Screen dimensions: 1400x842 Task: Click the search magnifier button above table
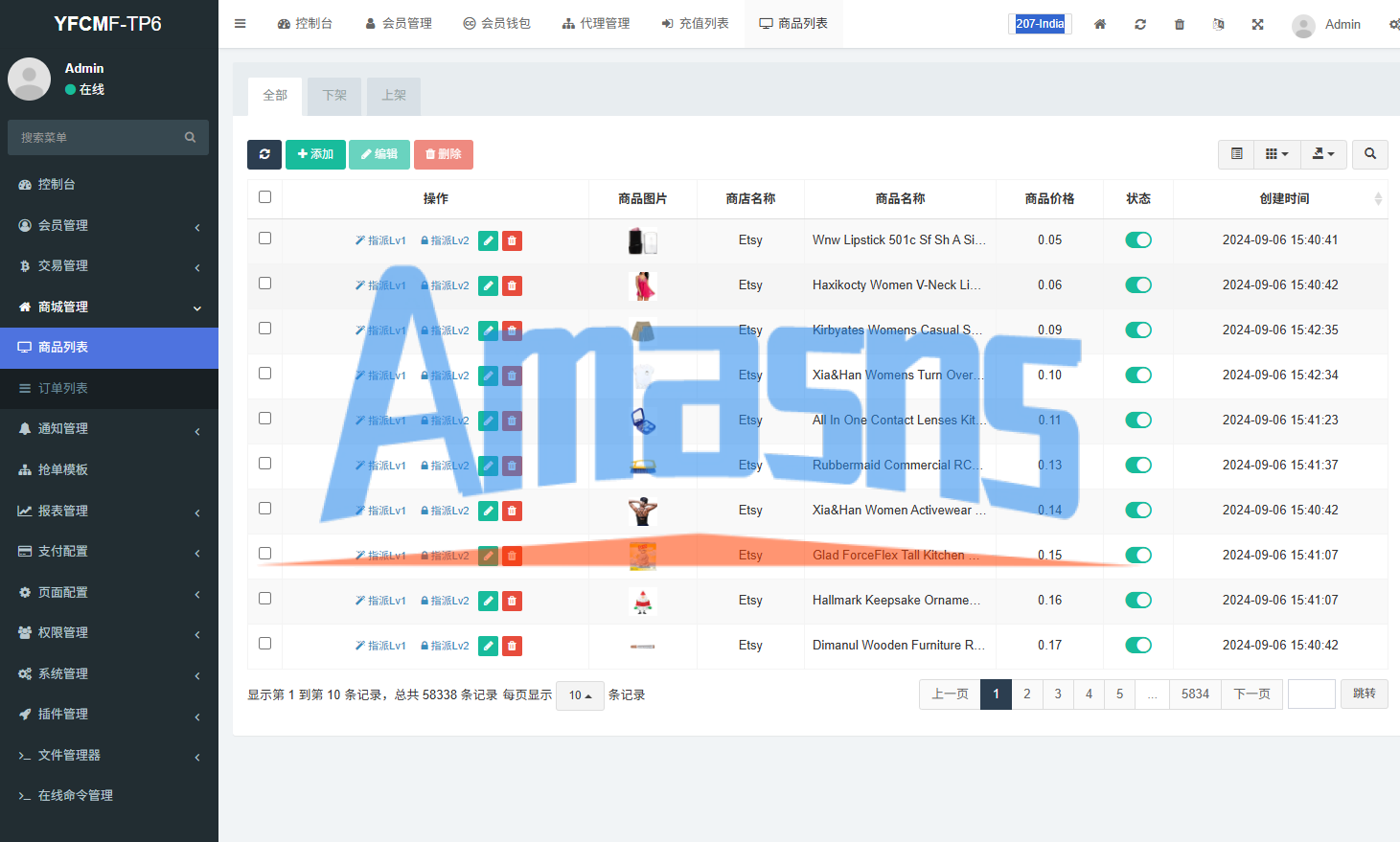click(x=1370, y=154)
